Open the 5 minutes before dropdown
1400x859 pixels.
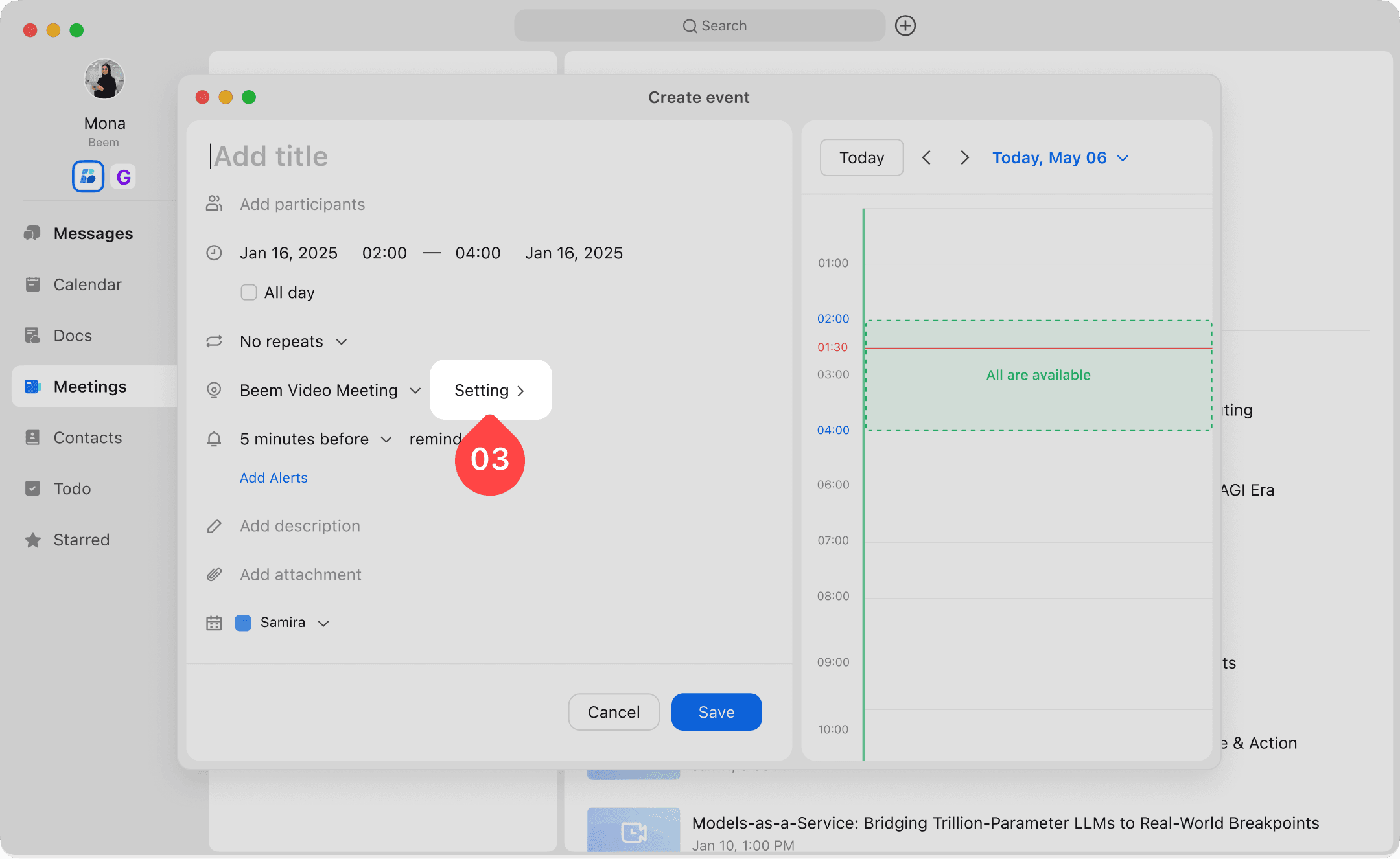pos(316,439)
